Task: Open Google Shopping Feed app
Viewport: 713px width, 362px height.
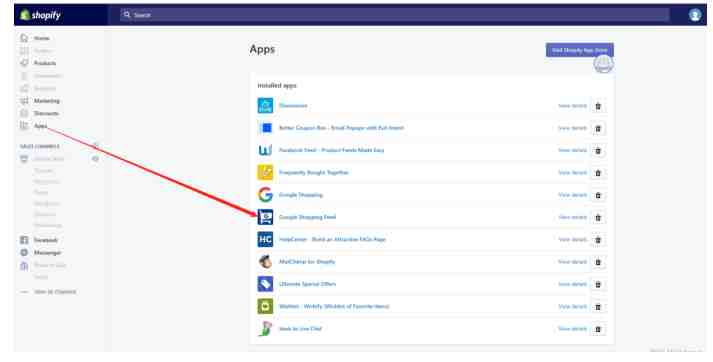Action: 307,217
